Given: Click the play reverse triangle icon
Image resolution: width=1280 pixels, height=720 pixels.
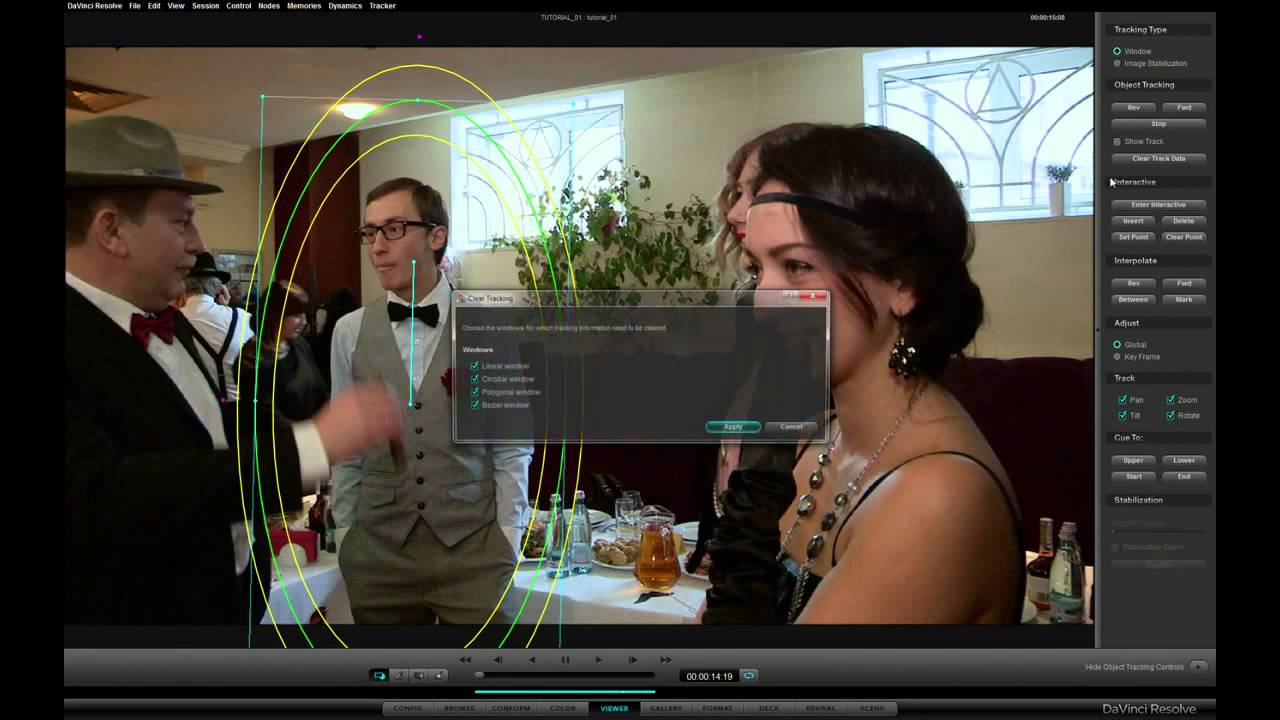Looking at the screenshot, I should tap(532, 660).
